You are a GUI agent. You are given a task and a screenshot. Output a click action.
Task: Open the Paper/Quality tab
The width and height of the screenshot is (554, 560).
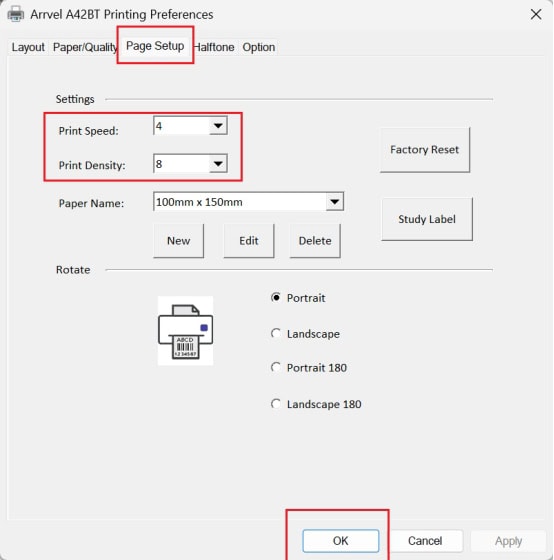pyautogui.click(x=85, y=47)
